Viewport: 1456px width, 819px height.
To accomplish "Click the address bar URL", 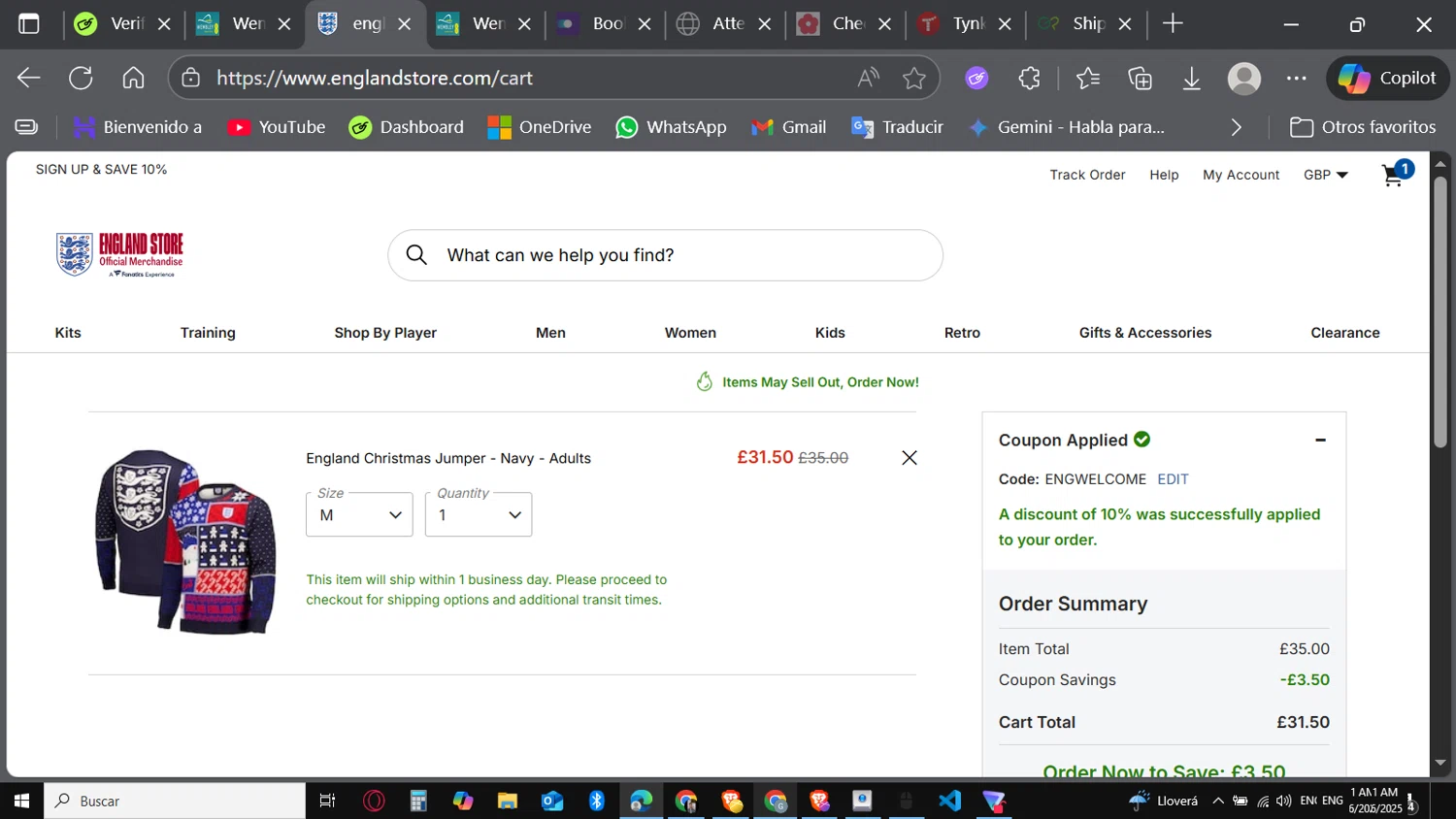I will click(375, 78).
